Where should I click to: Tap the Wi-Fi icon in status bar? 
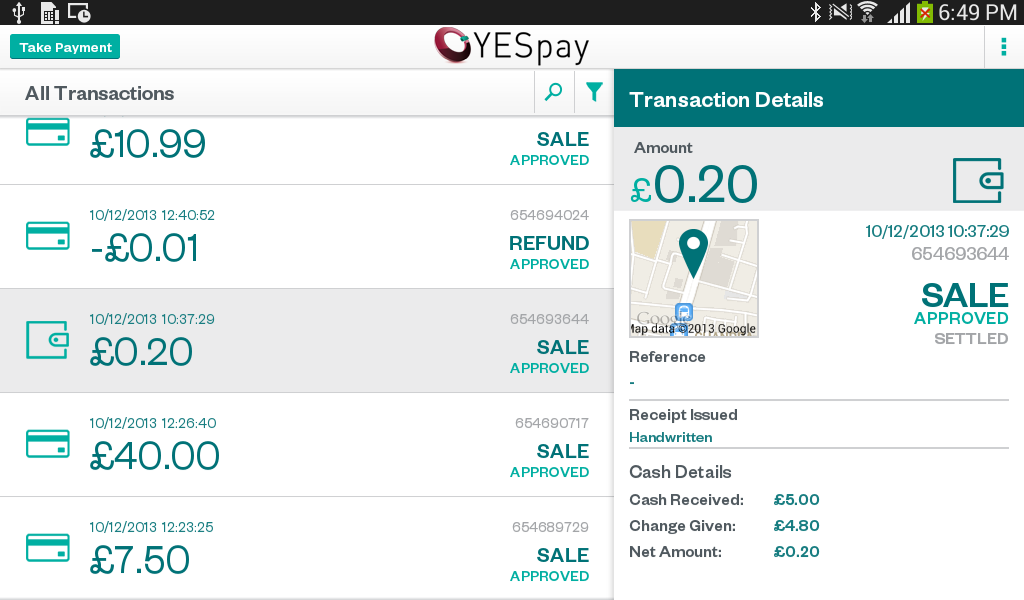click(867, 12)
